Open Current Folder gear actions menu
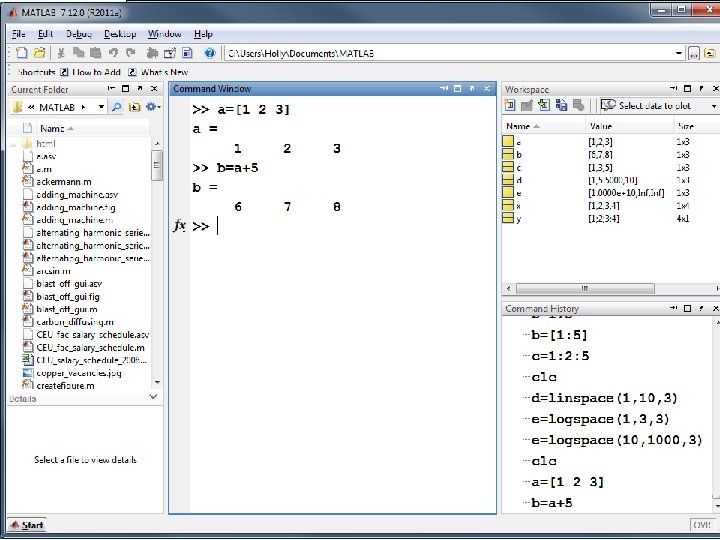This screenshot has height=540, width=720. (153, 107)
